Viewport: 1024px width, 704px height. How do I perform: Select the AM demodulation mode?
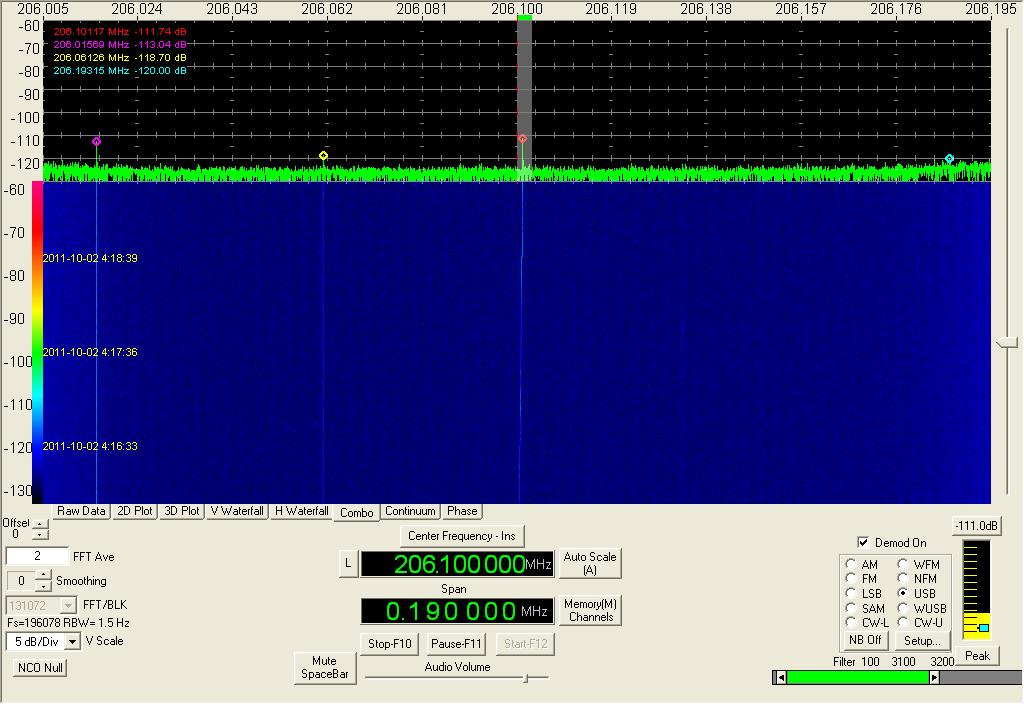click(851, 565)
